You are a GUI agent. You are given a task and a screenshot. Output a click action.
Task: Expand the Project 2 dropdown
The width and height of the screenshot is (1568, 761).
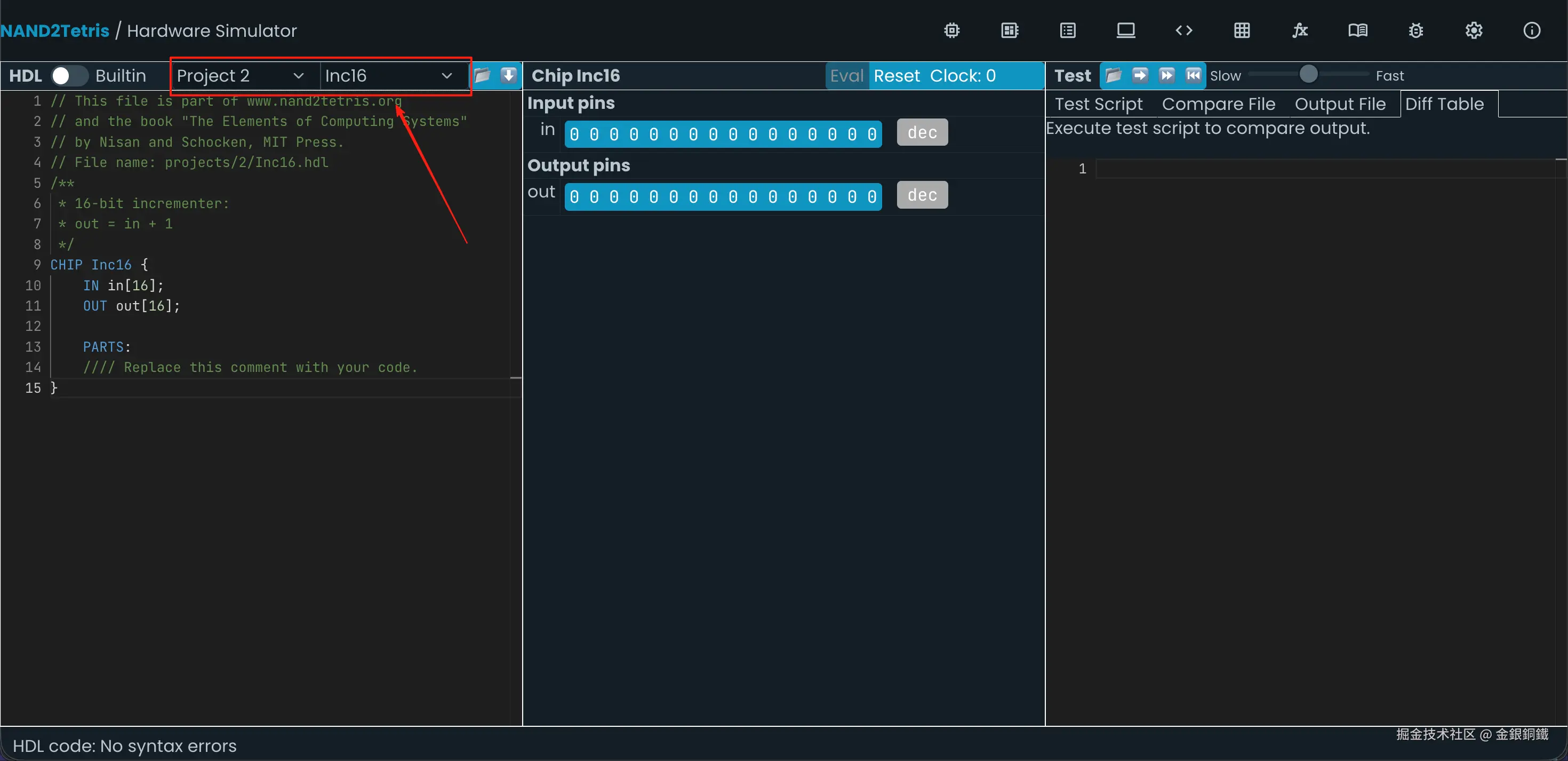(241, 76)
